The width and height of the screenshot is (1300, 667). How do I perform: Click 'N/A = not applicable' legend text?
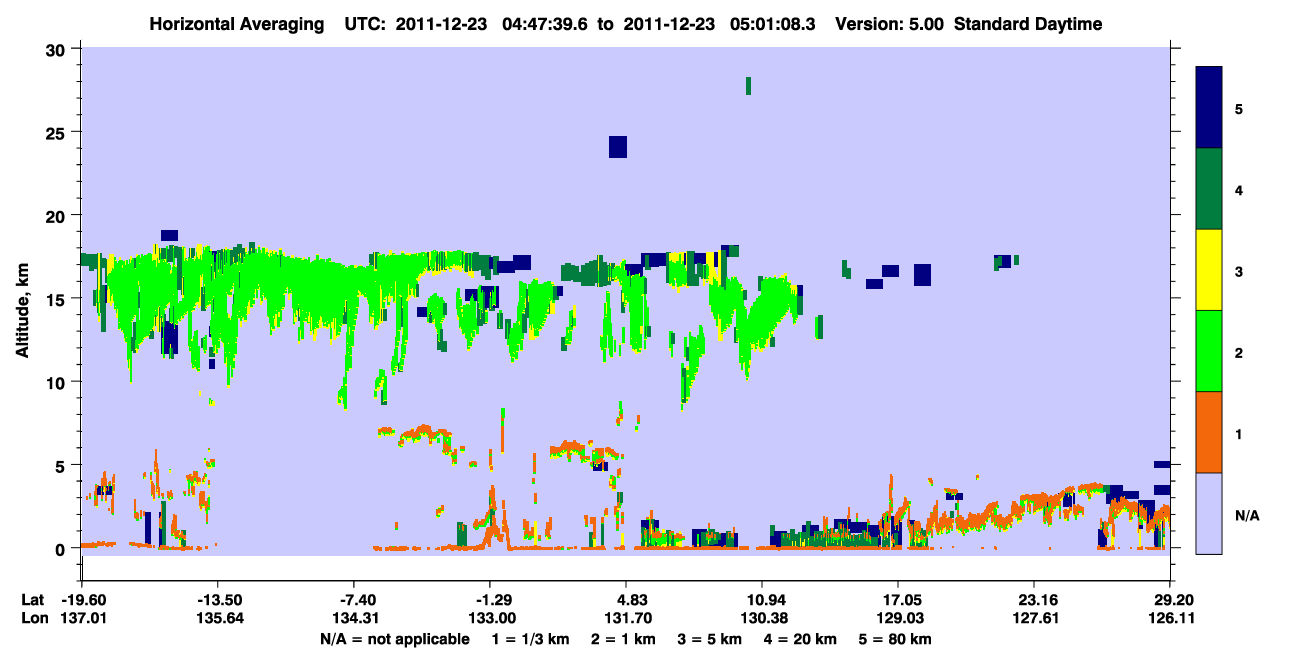point(395,639)
